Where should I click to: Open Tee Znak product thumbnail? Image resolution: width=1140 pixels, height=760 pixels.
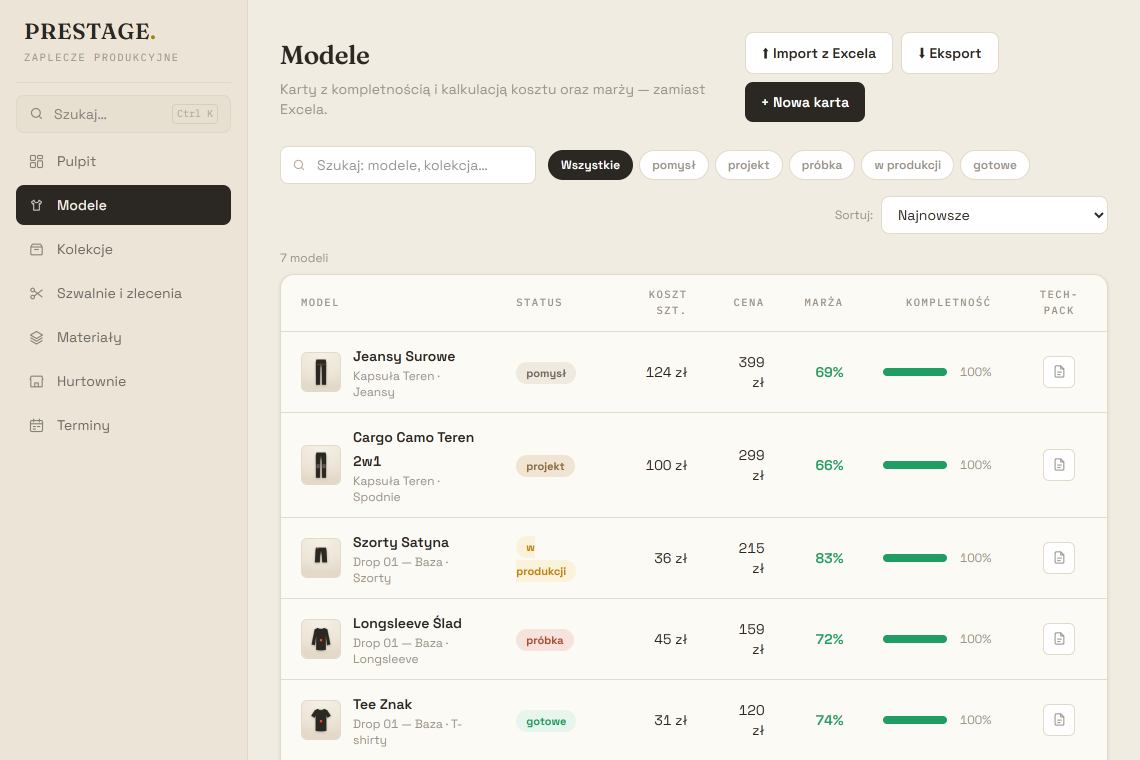[321, 720]
